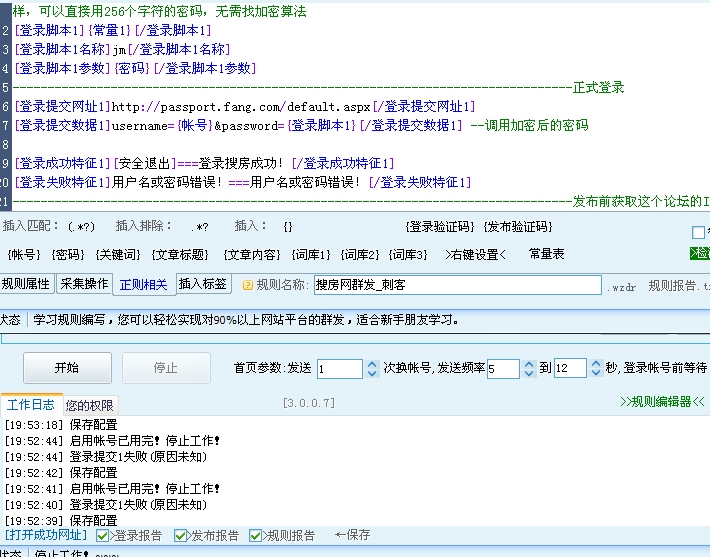Image resolution: width=710 pixels, height=557 pixels.
Task: Click the {} 插入 braces option
Action: [x=288, y=227]
